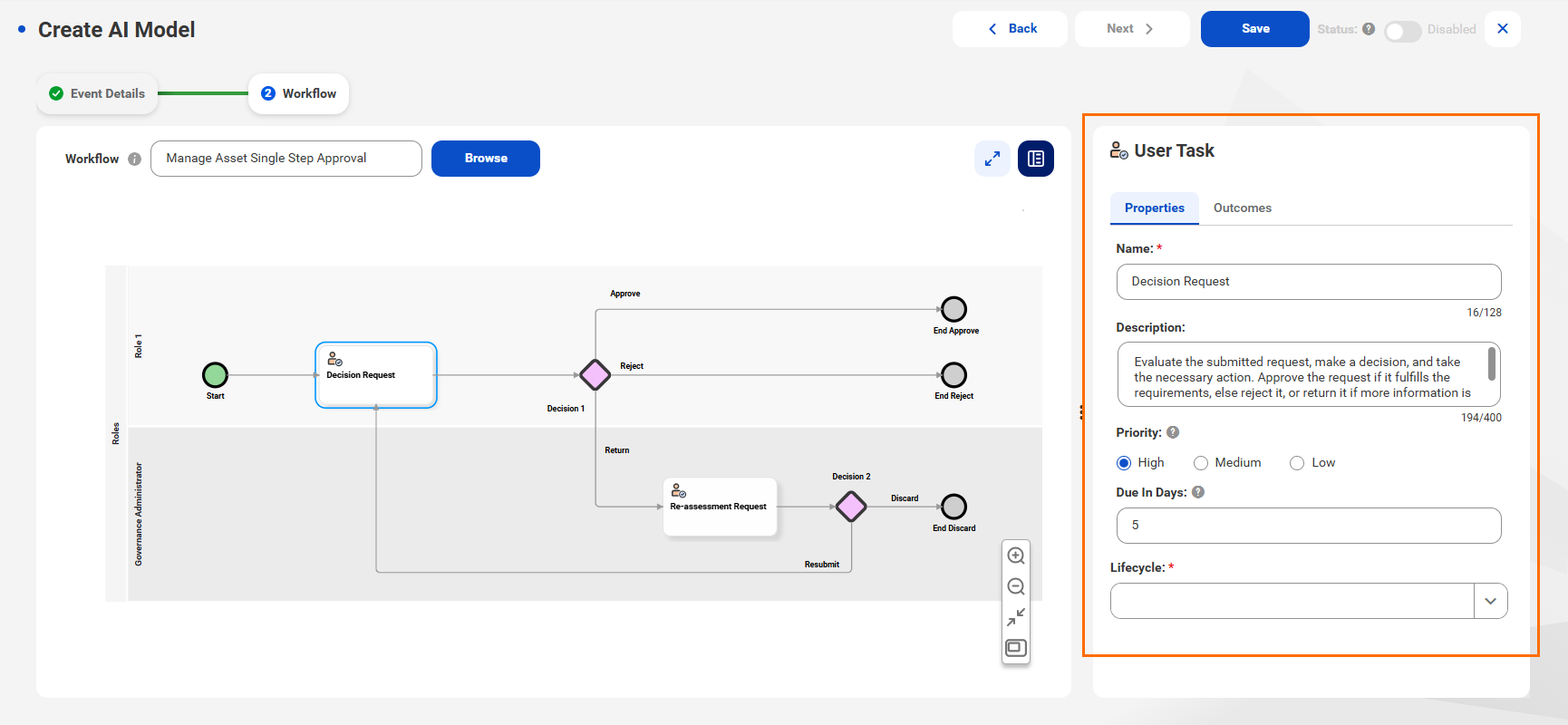Click the Save button
Screen dimensions: 1568x725
click(1255, 29)
